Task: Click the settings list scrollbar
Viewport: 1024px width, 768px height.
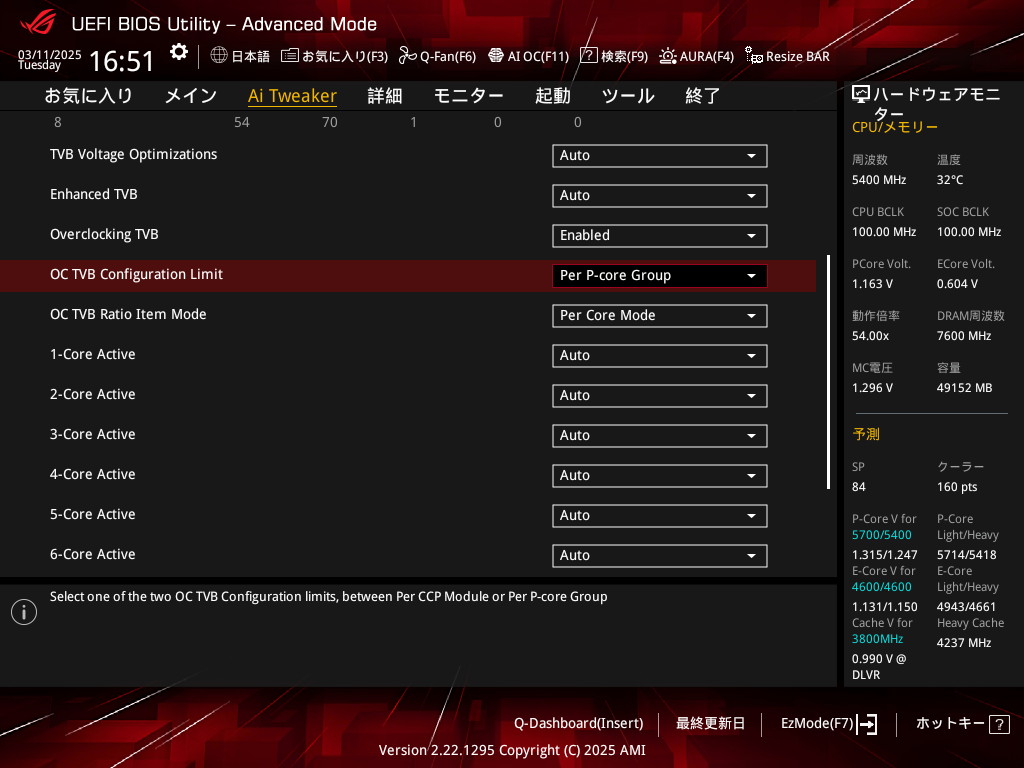Action: (828, 372)
